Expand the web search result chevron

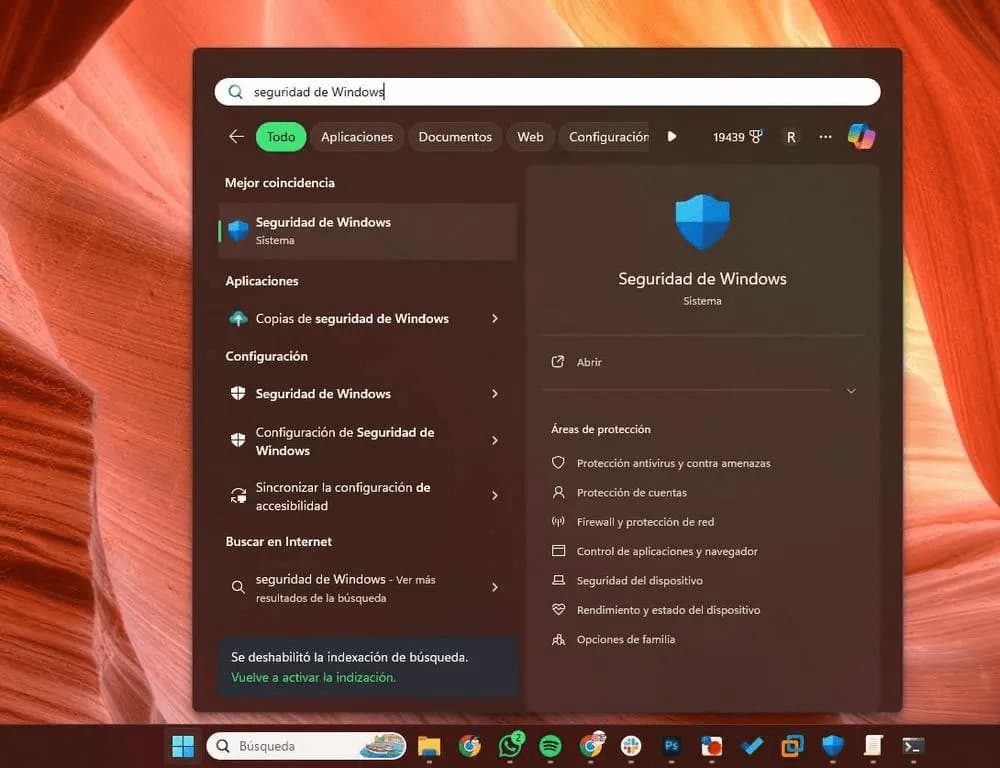(495, 587)
